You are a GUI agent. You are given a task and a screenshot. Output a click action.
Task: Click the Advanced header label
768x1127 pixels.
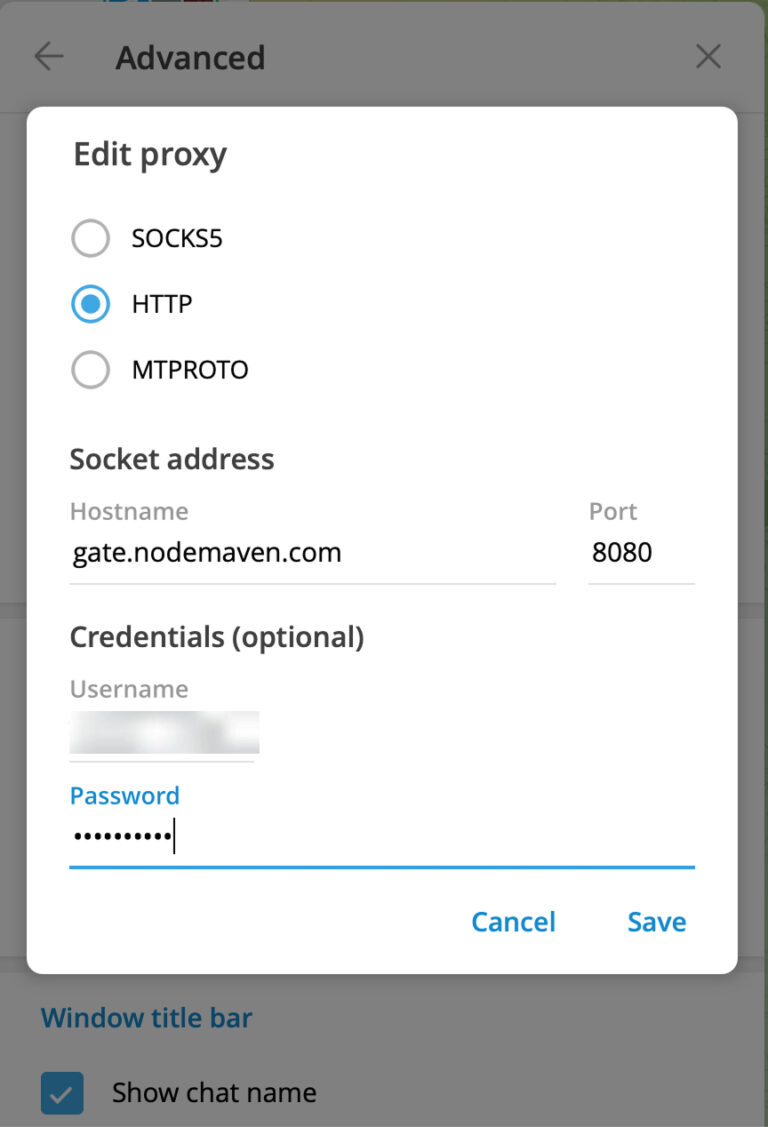(190, 58)
